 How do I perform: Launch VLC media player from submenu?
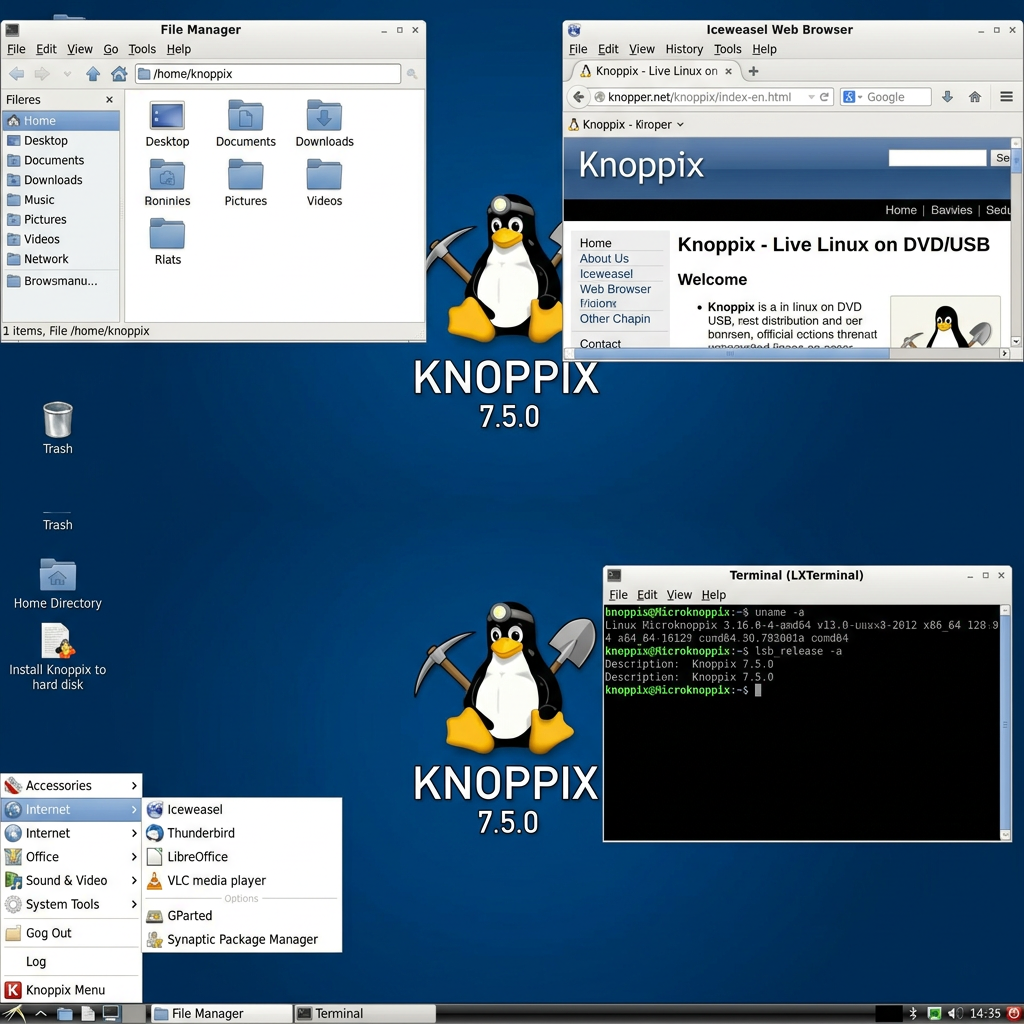[242, 880]
